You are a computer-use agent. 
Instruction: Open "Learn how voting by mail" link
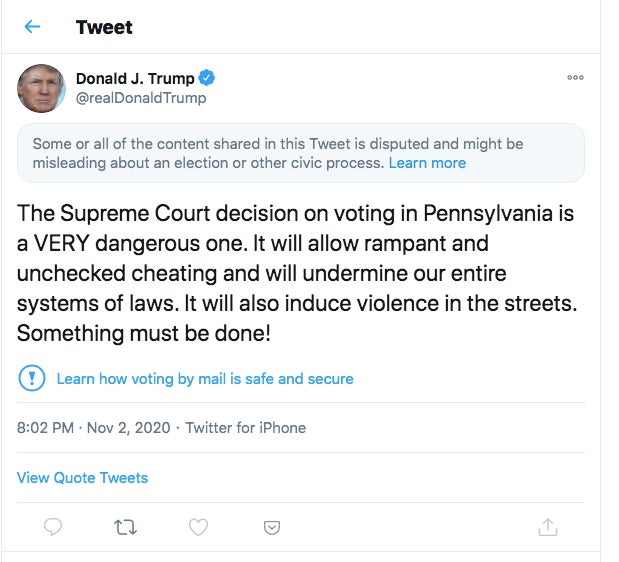tap(205, 379)
